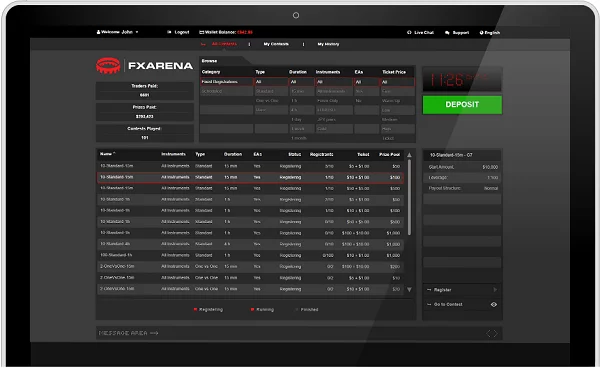Screen dimensions: 600x368
Task: Select Medium in Ticket Price filter
Action: pyautogui.click(x=398, y=120)
